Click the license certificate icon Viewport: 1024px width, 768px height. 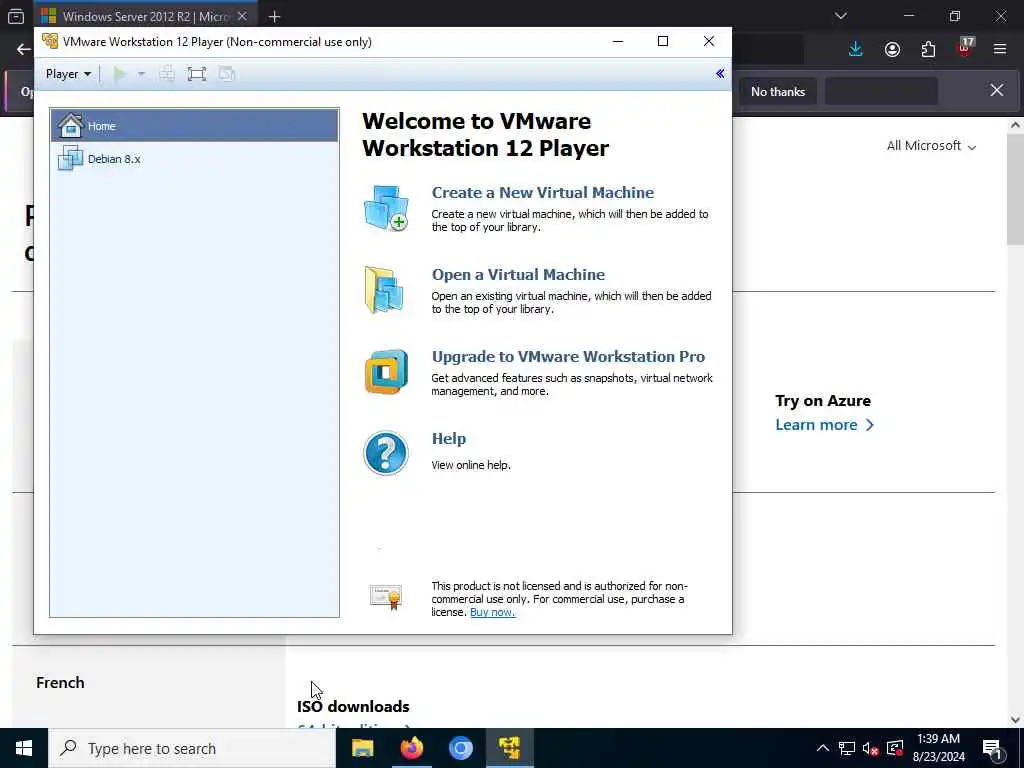click(x=386, y=597)
